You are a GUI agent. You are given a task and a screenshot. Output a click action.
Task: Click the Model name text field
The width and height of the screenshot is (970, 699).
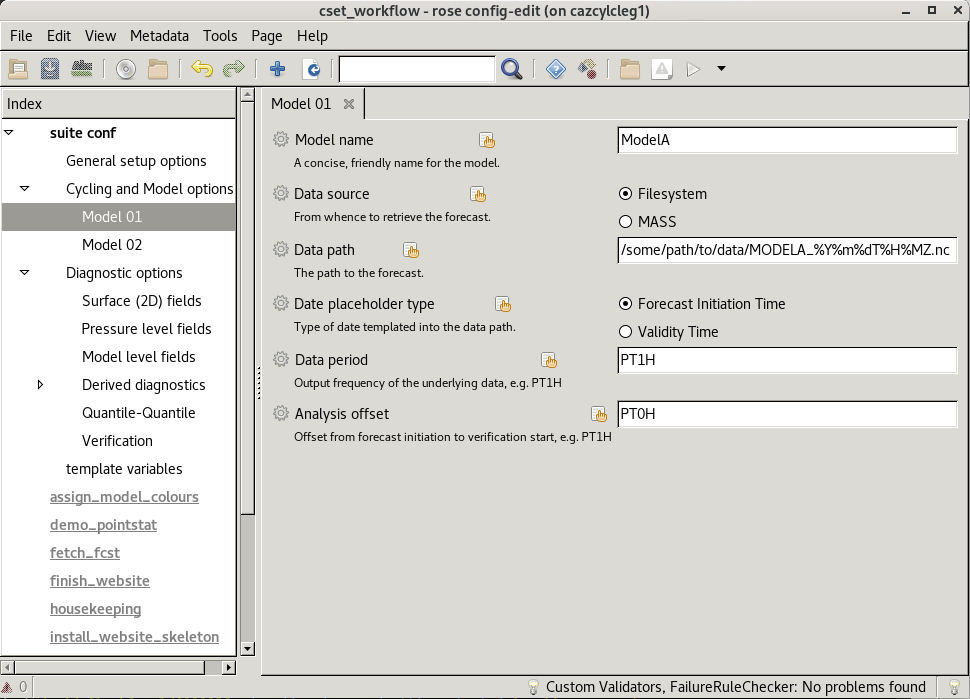pos(788,140)
